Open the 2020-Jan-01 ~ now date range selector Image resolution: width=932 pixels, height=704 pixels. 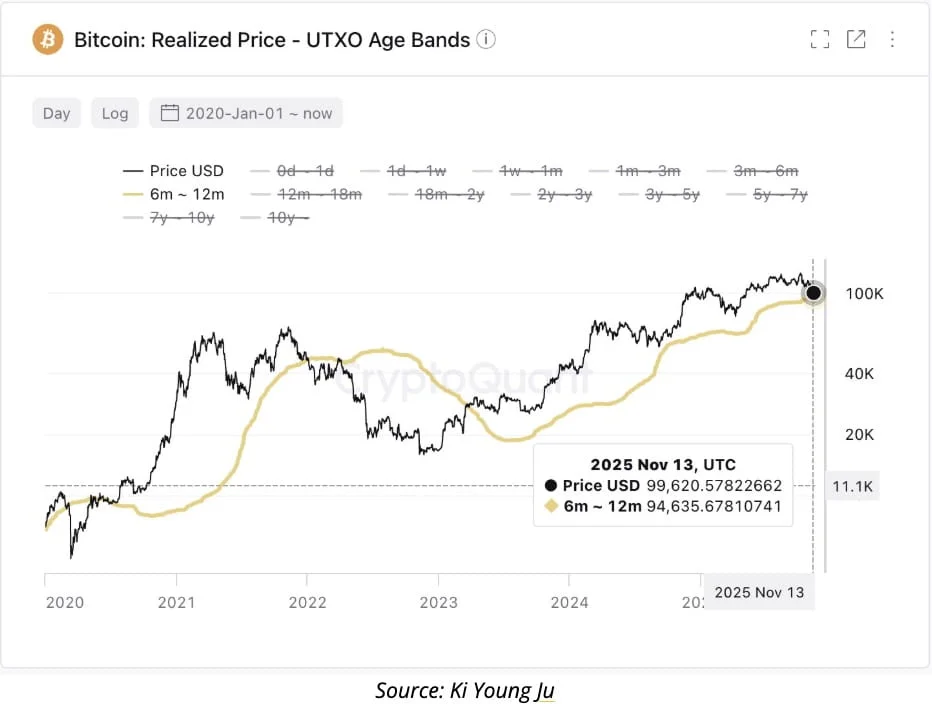point(246,113)
